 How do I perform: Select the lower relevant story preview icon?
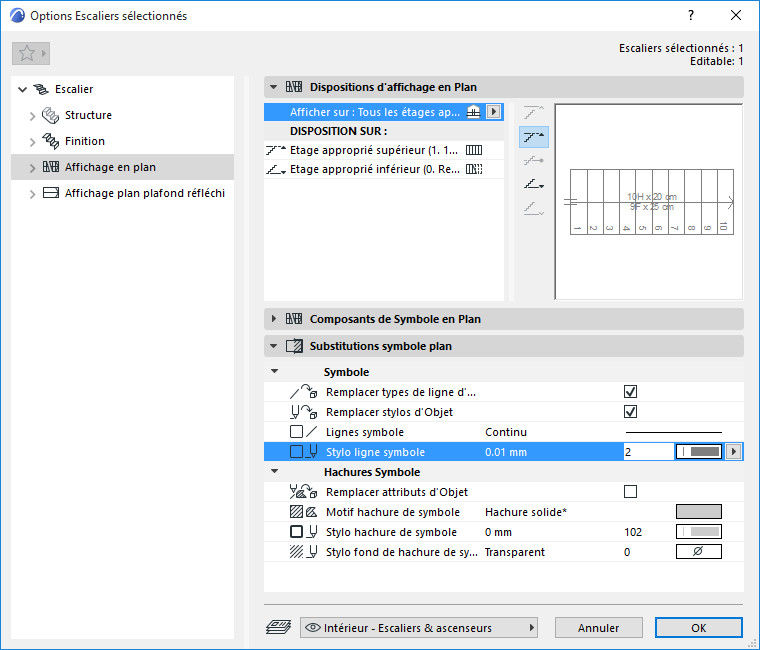(x=534, y=184)
